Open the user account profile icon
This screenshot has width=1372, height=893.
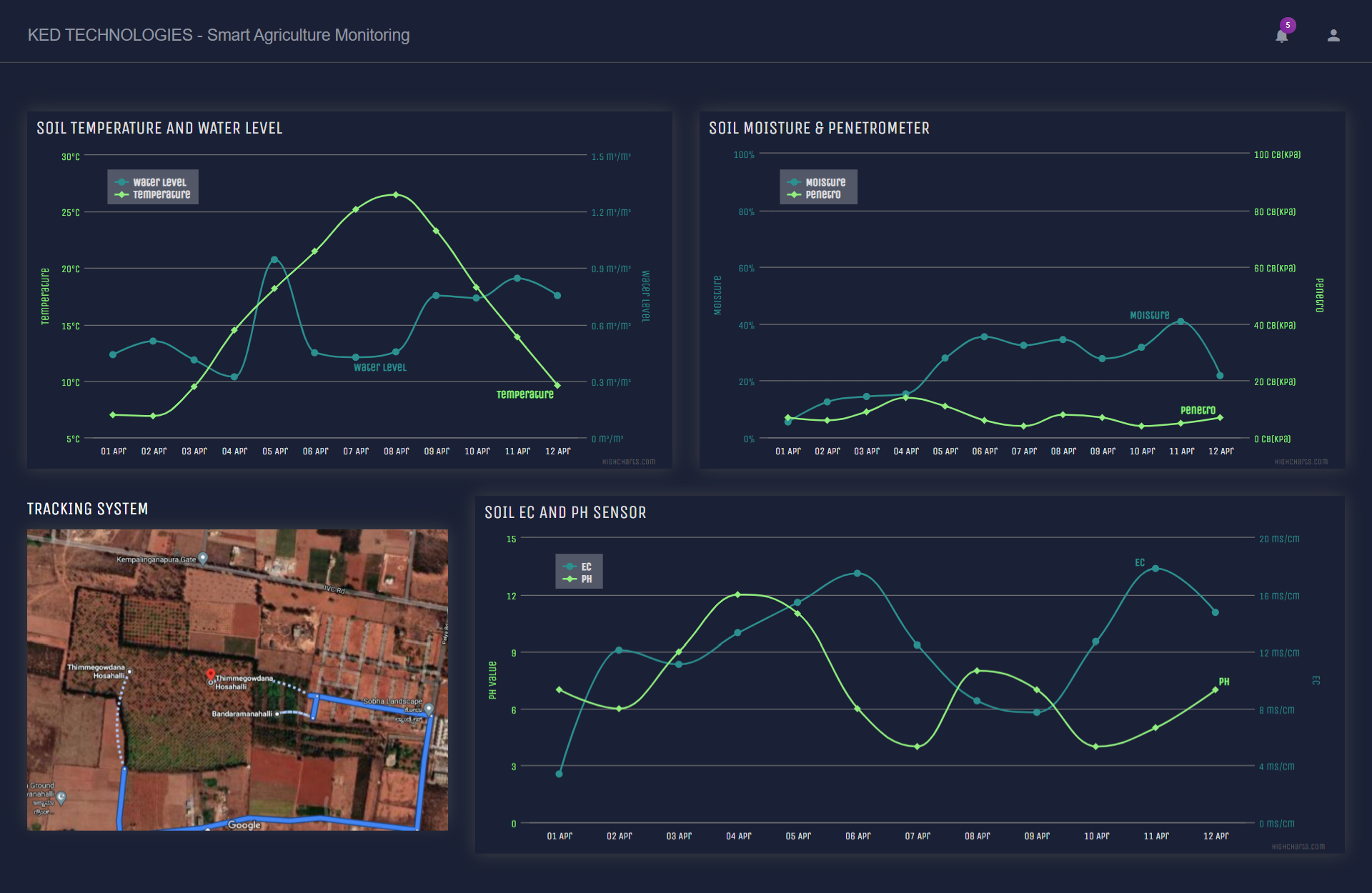coord(1333,36)
